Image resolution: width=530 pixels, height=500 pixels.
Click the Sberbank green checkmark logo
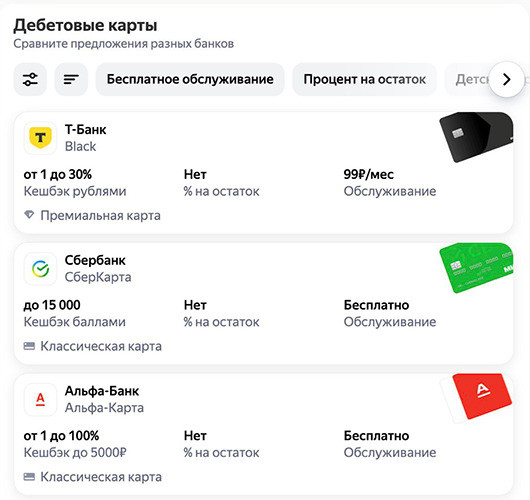tap(40, 269)
